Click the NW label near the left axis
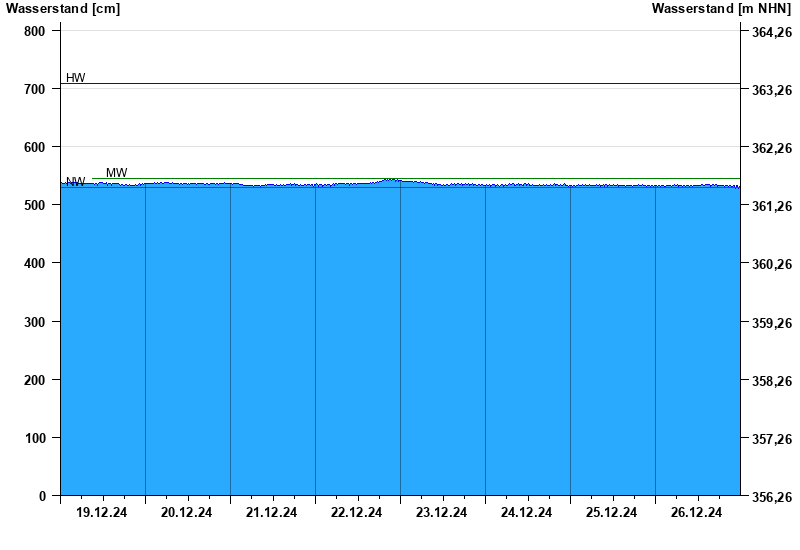 coord(75,182)
